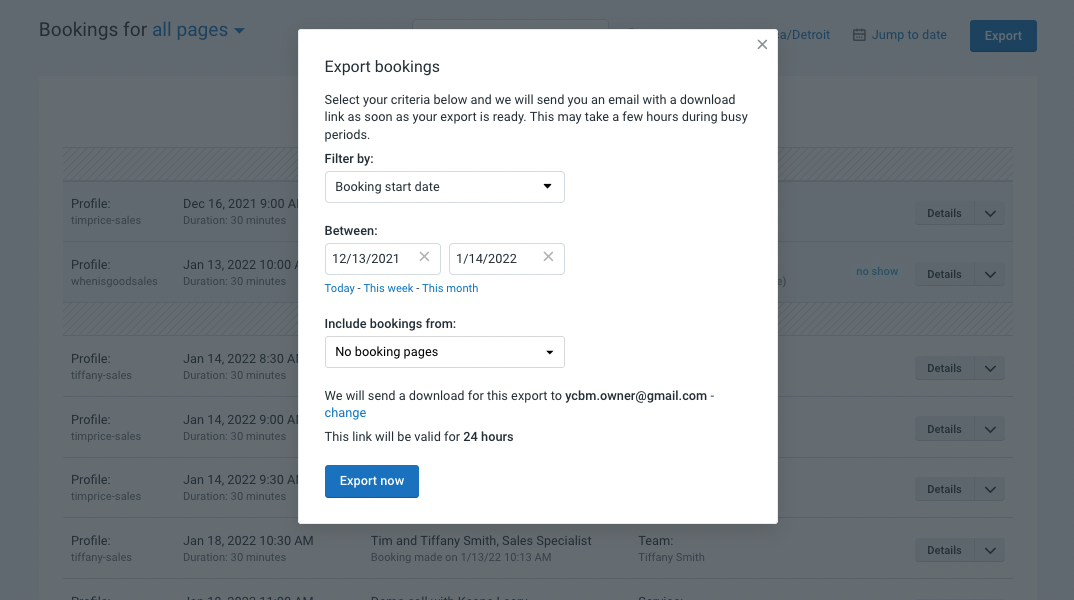1074x600 pixels.
Task: Click the Export button in the top bar
Action: pos(1002,35)
